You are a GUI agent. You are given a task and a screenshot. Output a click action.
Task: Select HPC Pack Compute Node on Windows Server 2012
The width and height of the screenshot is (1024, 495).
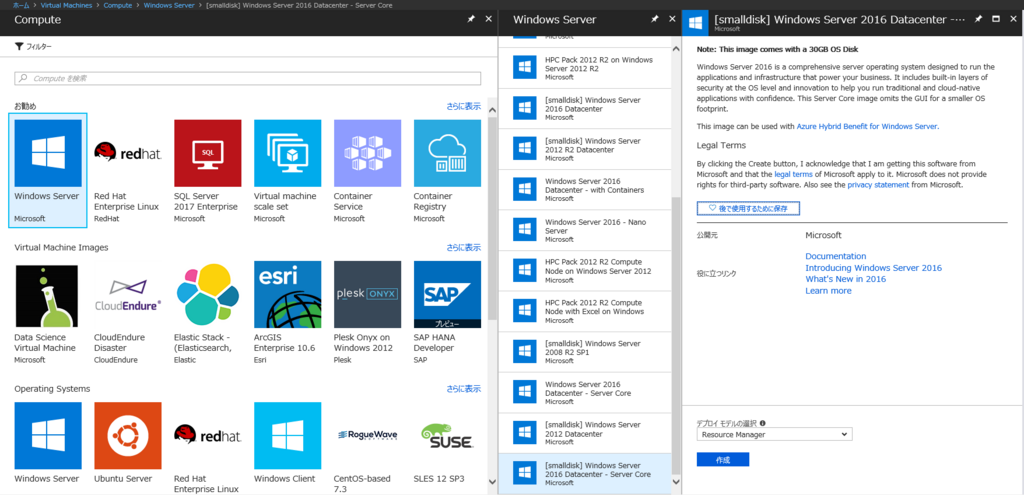[585, 271]
